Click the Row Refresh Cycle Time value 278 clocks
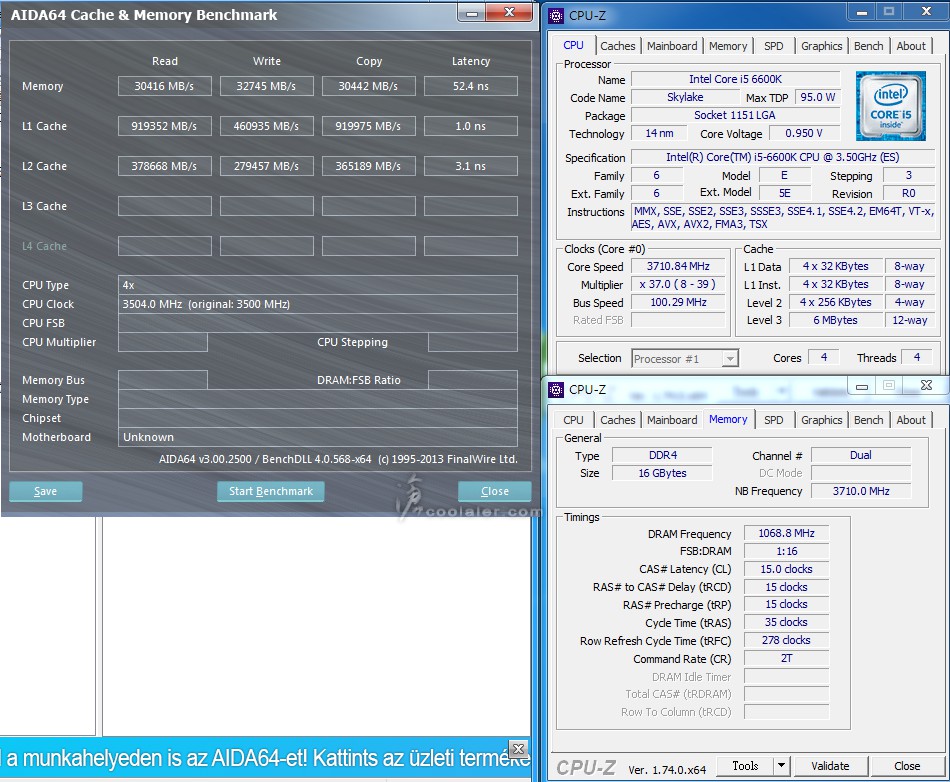This screenshot has width=950, height=782. (x=786, y=640)
